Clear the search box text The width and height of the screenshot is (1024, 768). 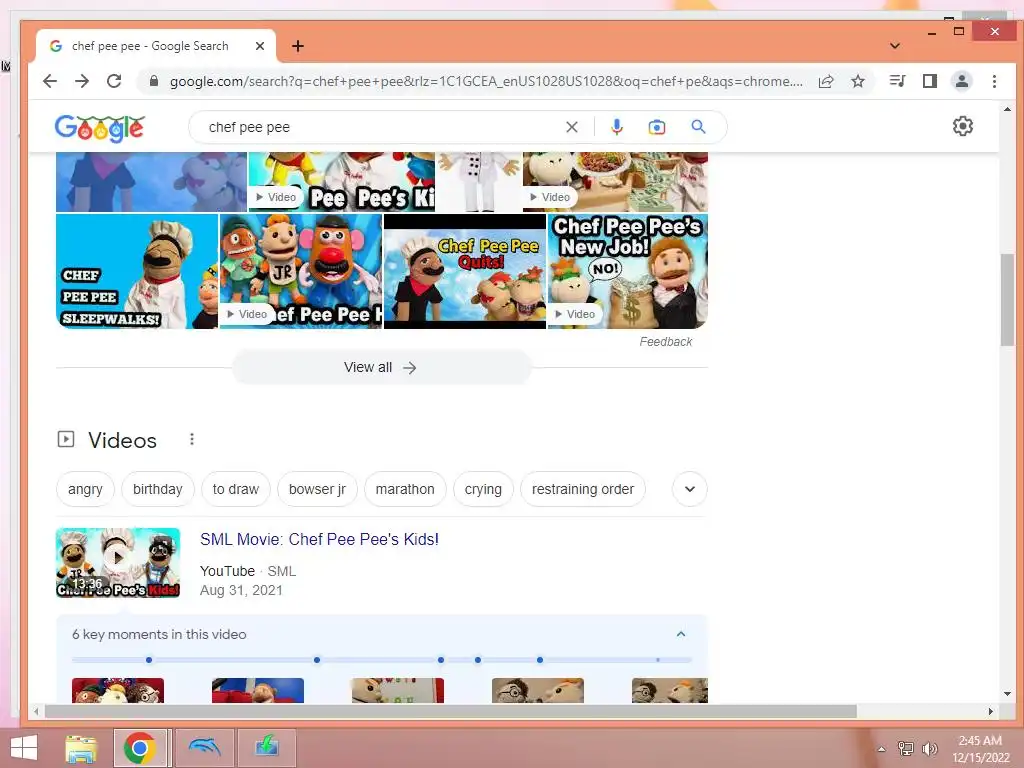(x=571, y=127)
